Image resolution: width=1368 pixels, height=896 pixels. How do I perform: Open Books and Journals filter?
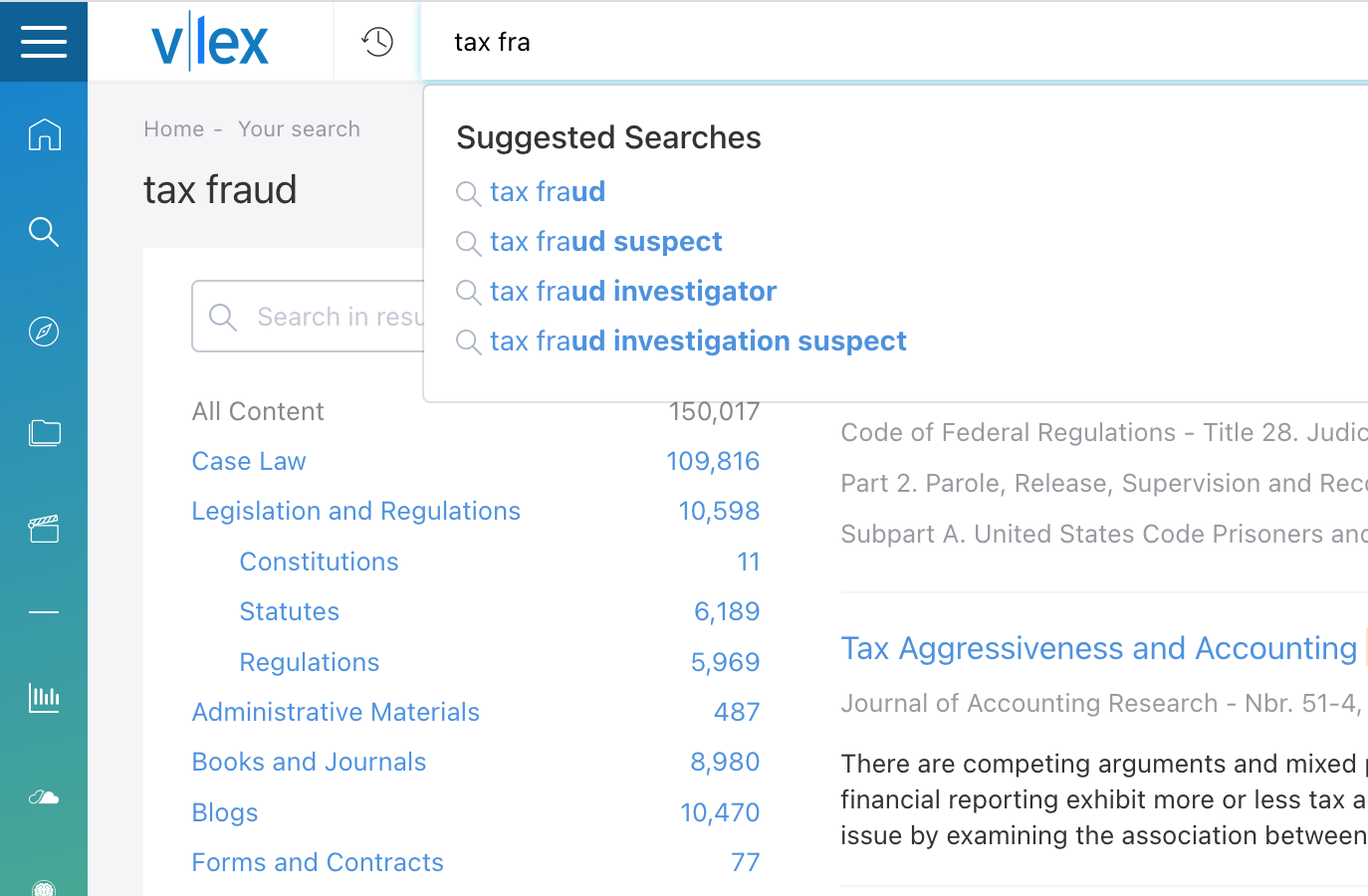pos(309,762)
